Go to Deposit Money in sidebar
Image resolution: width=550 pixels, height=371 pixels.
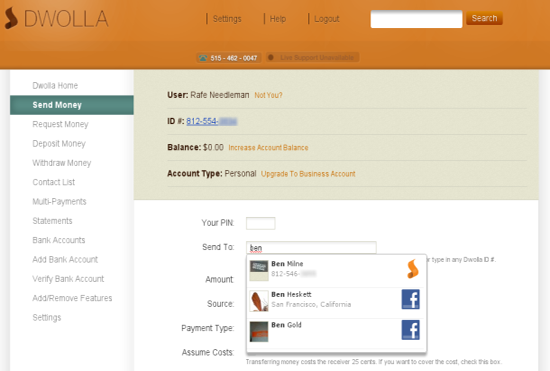point(59,143)
